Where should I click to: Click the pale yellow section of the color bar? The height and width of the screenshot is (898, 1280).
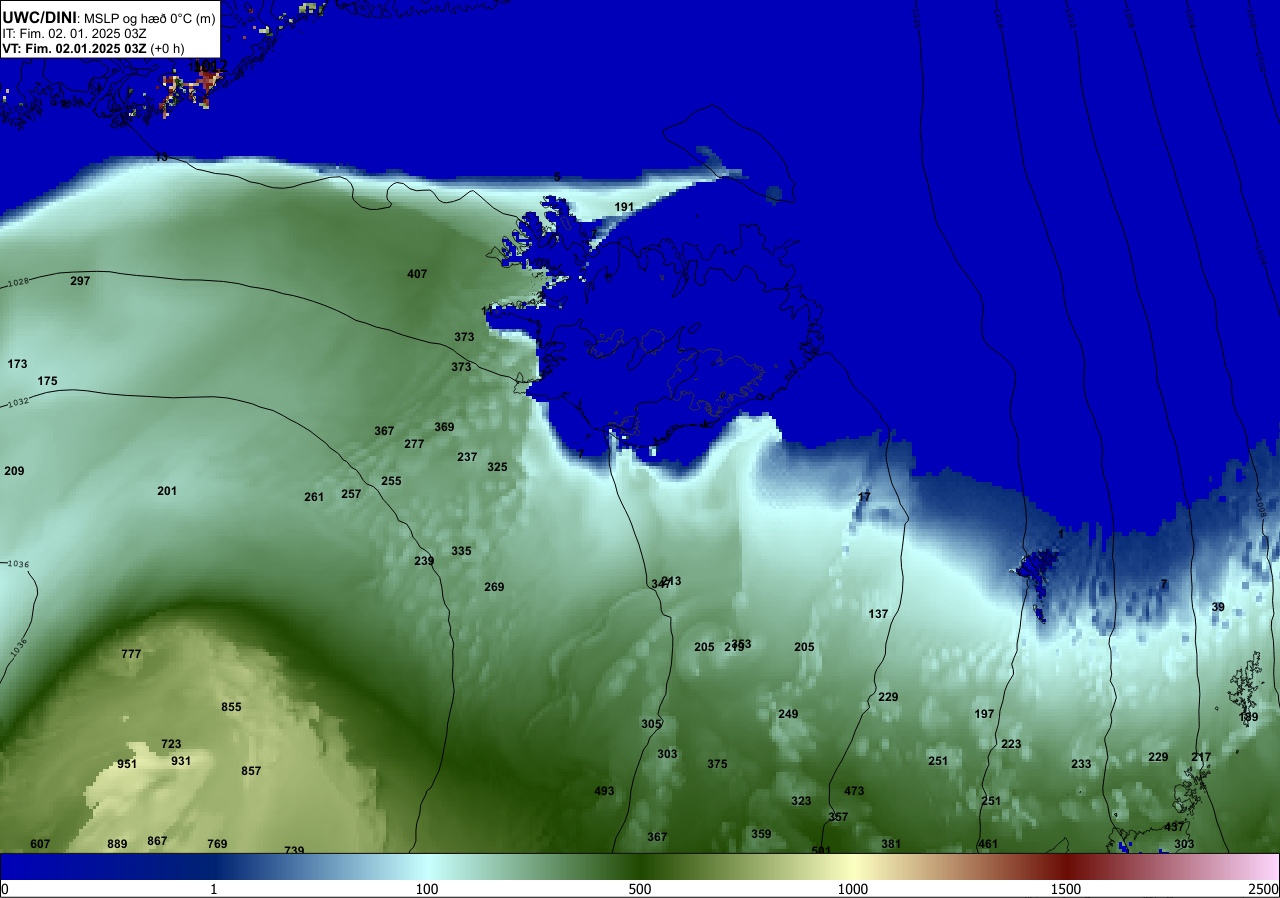[x=853, y=866]
